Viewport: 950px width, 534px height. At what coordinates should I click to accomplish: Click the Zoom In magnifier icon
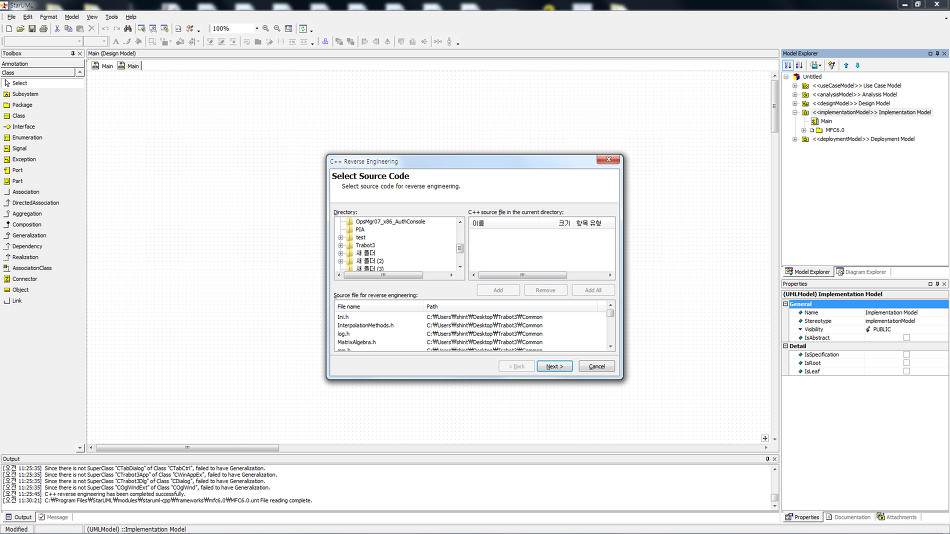(265, 29)
